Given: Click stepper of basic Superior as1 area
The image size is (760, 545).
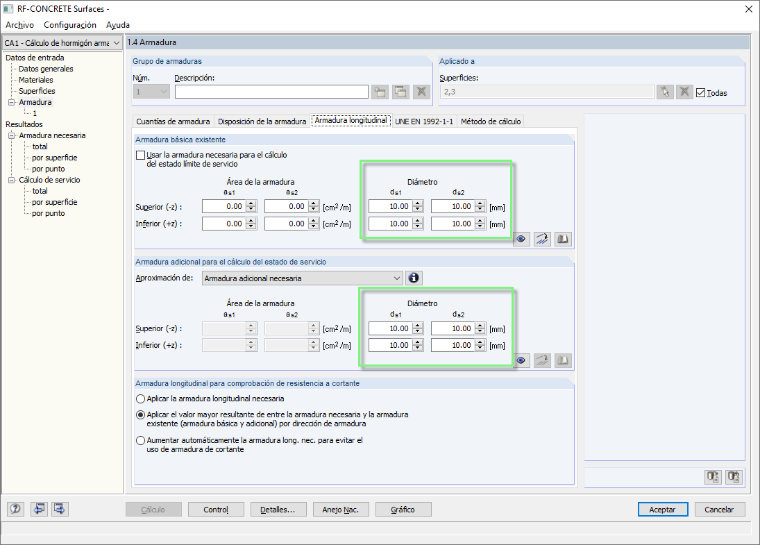Looking at the screenshot, I should point(251,206).
